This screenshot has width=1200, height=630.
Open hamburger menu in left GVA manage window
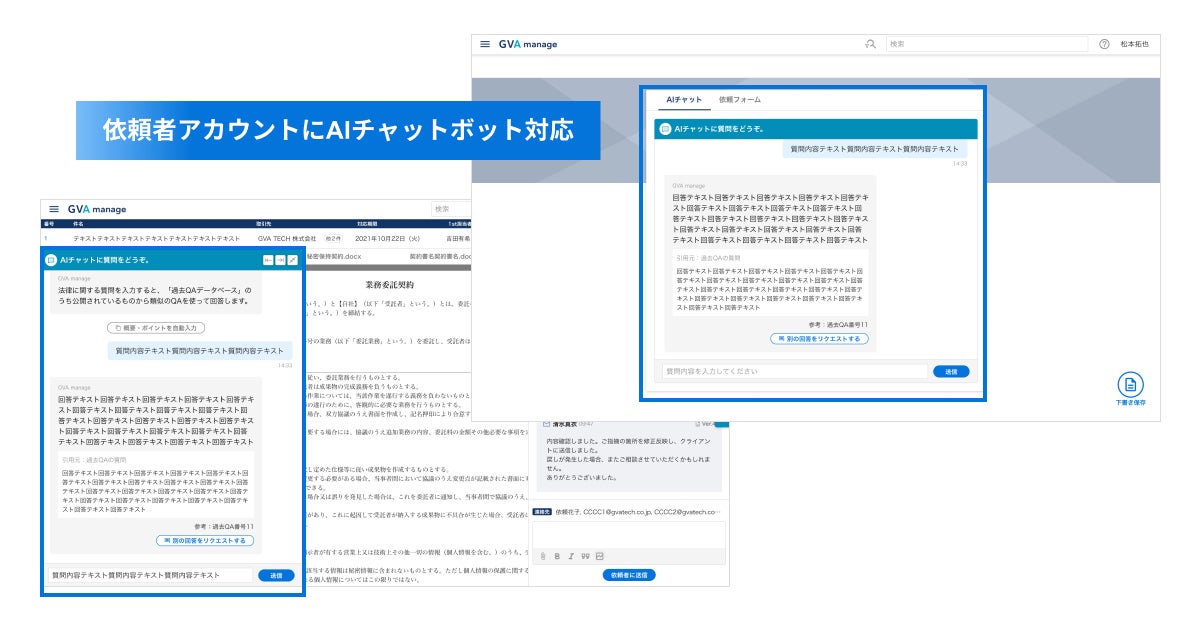click(54, 209)
